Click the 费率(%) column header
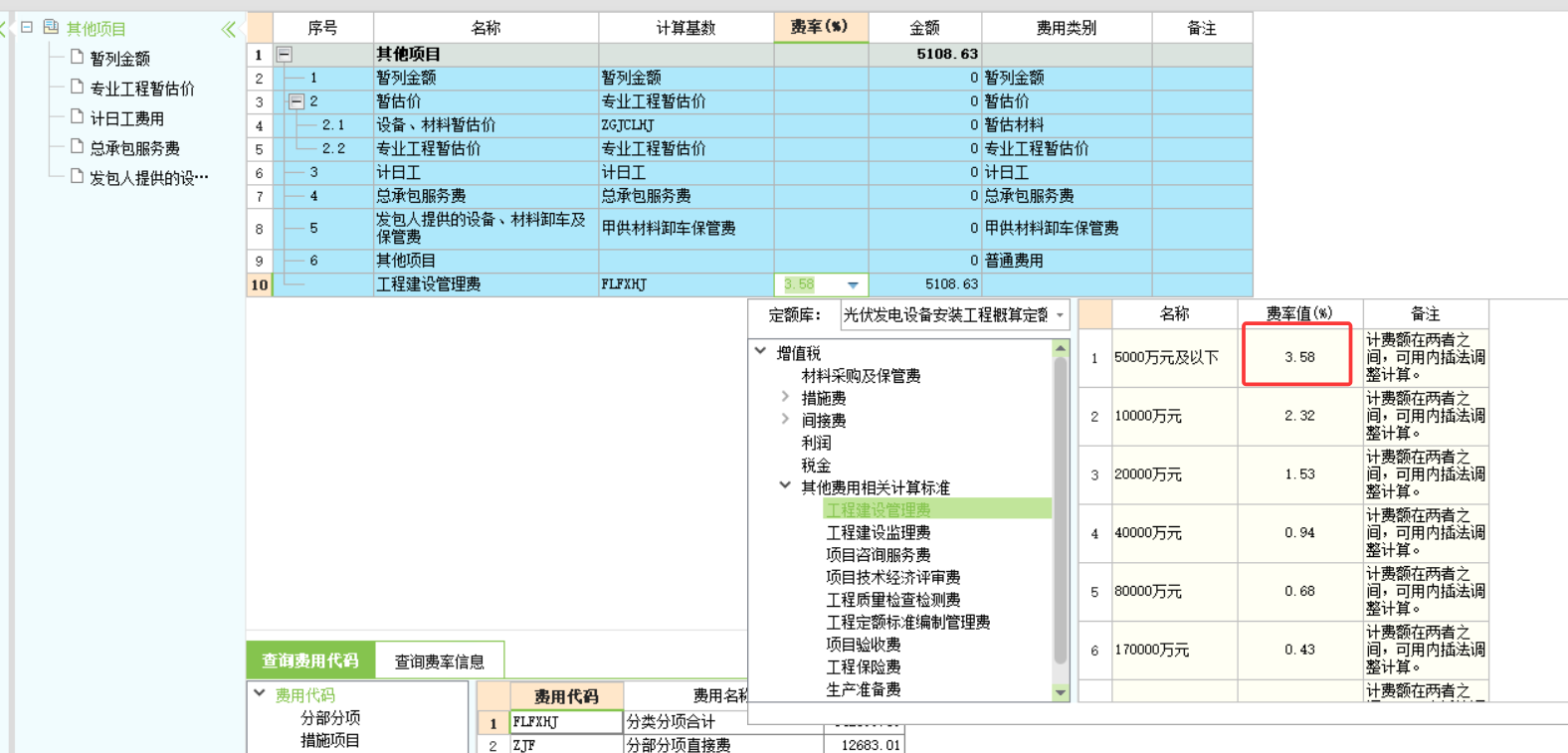The width and height of the screenshot is (1568, 753). coord(821,28)
